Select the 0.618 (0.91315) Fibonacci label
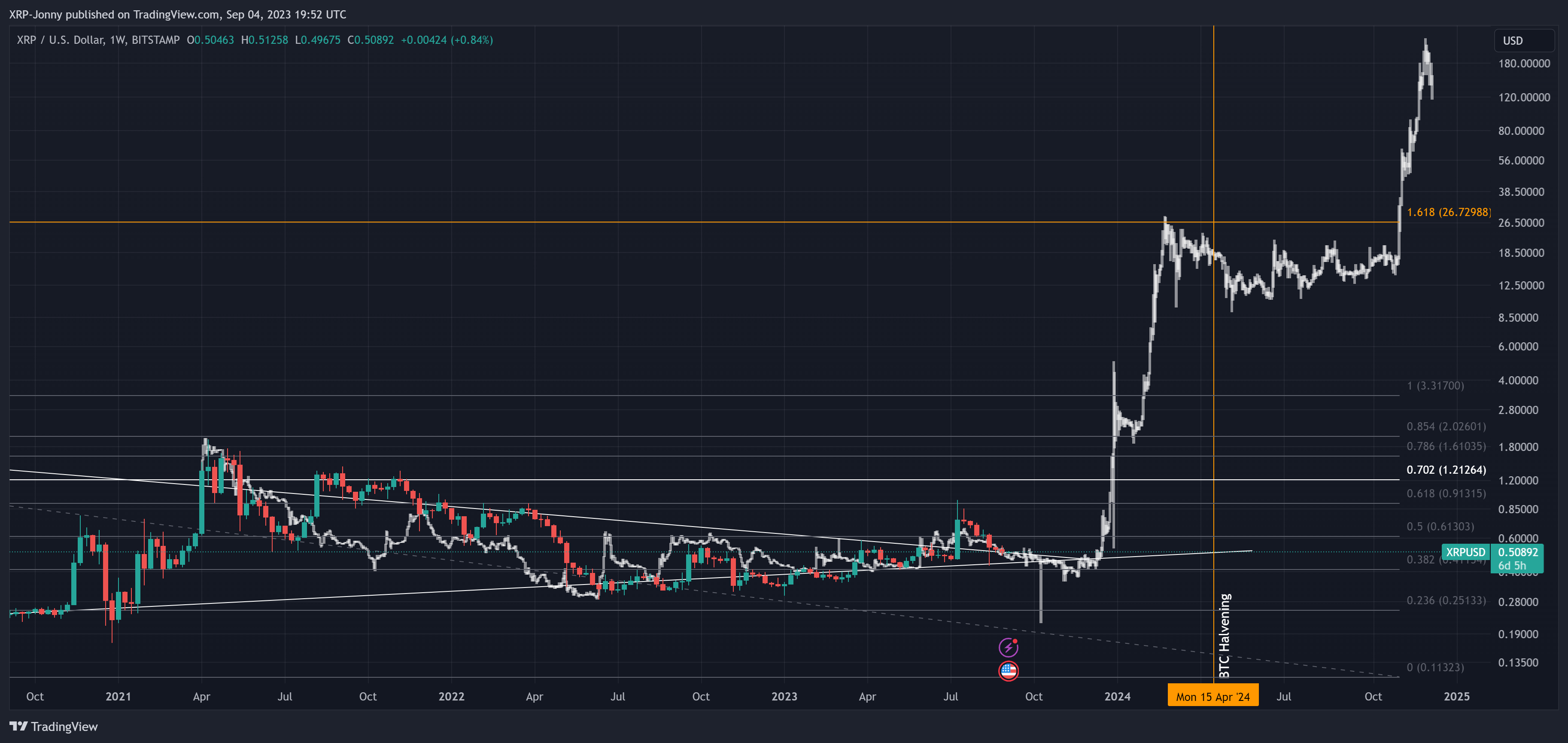 point(1446,493)
